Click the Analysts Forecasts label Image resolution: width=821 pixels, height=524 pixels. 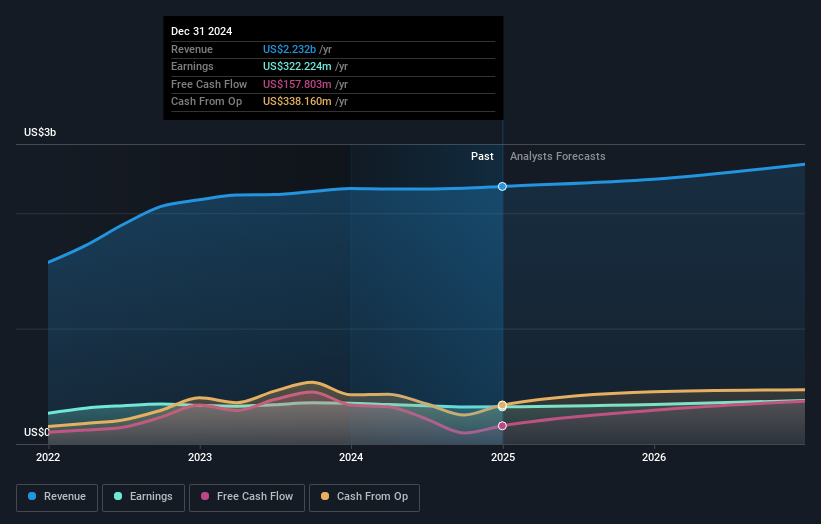click(x=558, y=157)
